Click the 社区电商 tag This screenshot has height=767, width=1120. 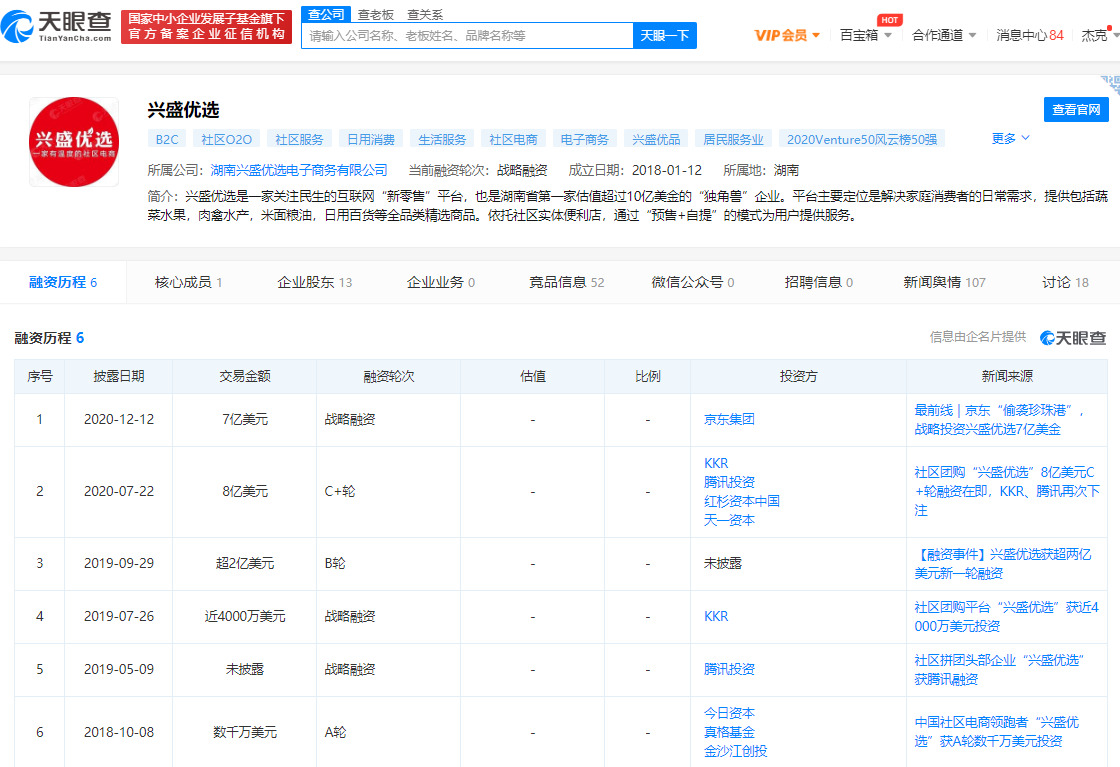tap(514, 139)
